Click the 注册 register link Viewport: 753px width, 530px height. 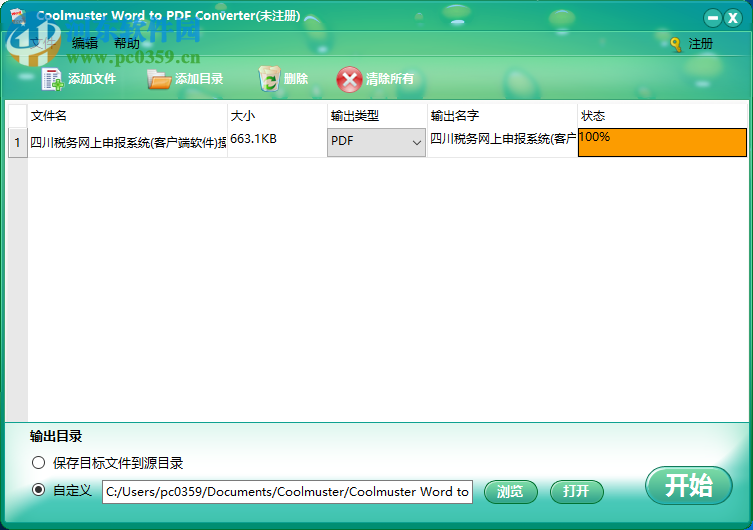(x=700, y=44)
